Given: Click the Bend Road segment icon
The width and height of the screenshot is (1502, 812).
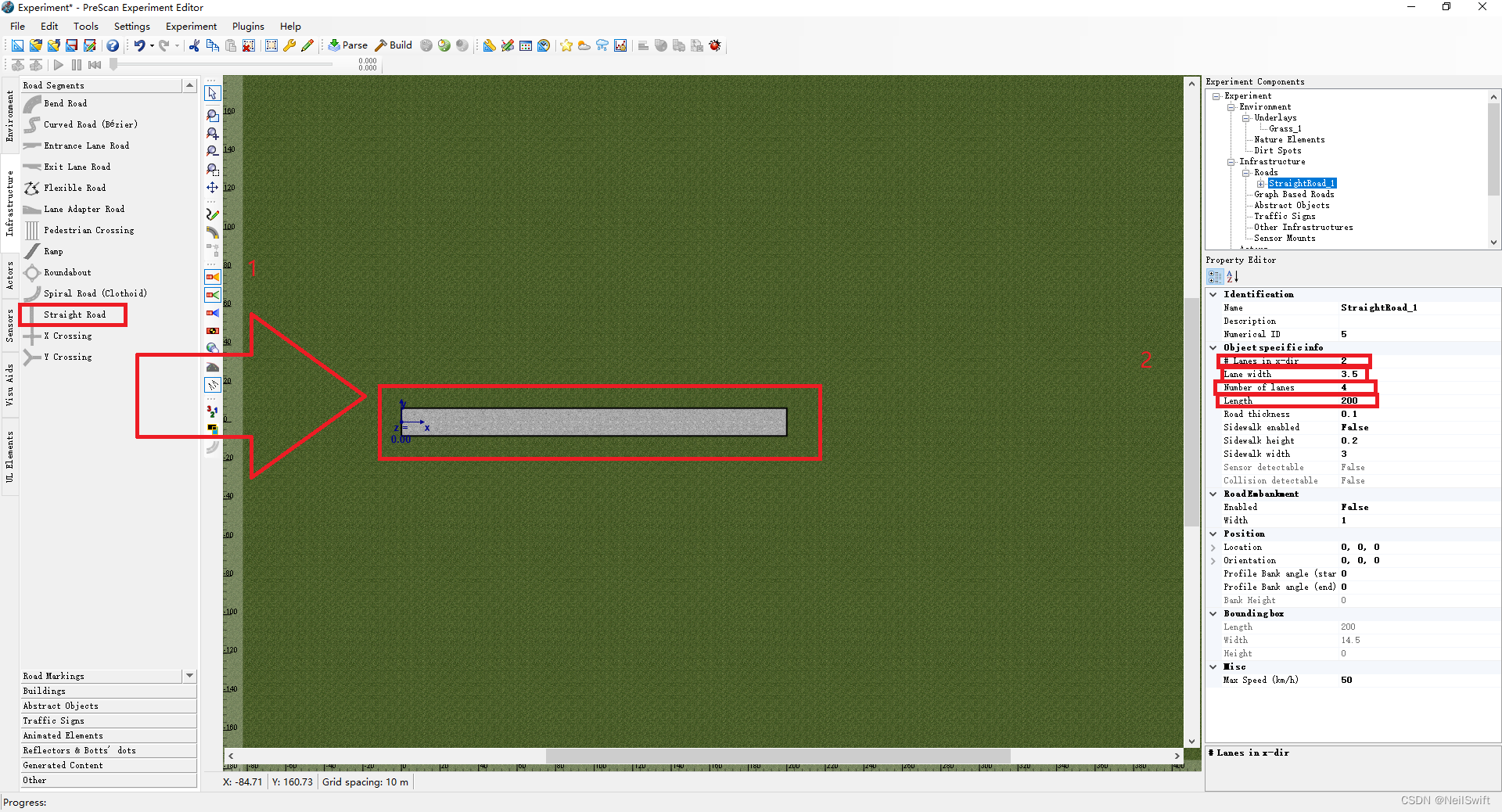Looking at the screenshot, I should [x=32, y=103].
